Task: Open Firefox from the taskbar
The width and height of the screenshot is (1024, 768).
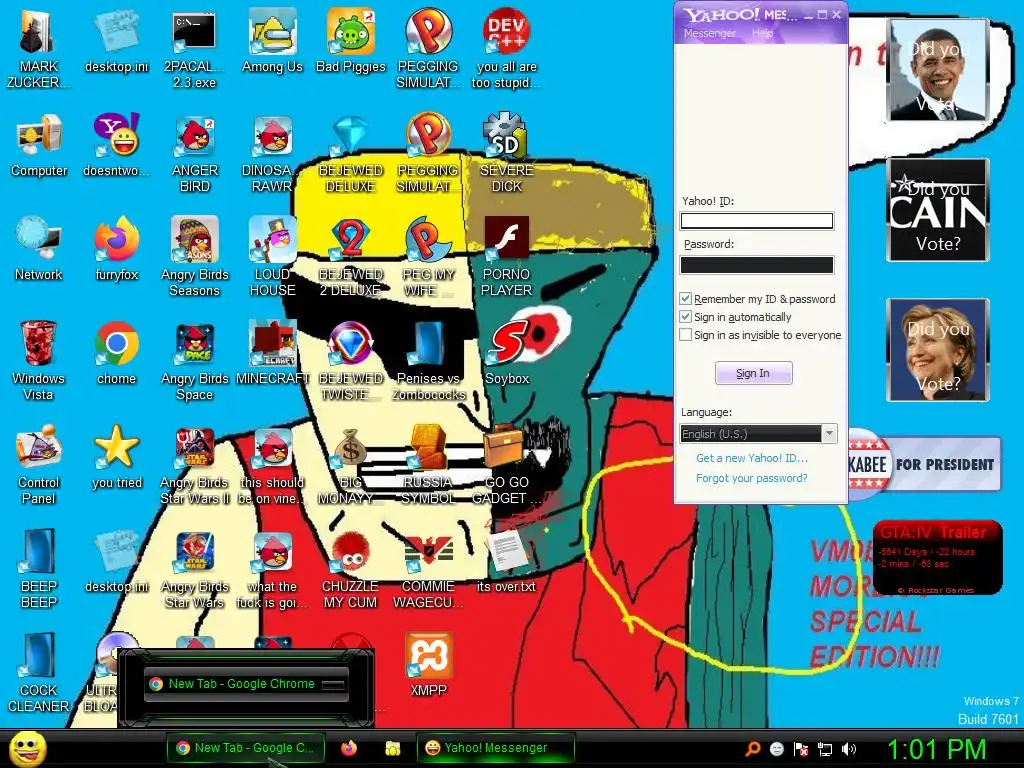Action: [349, 748]
